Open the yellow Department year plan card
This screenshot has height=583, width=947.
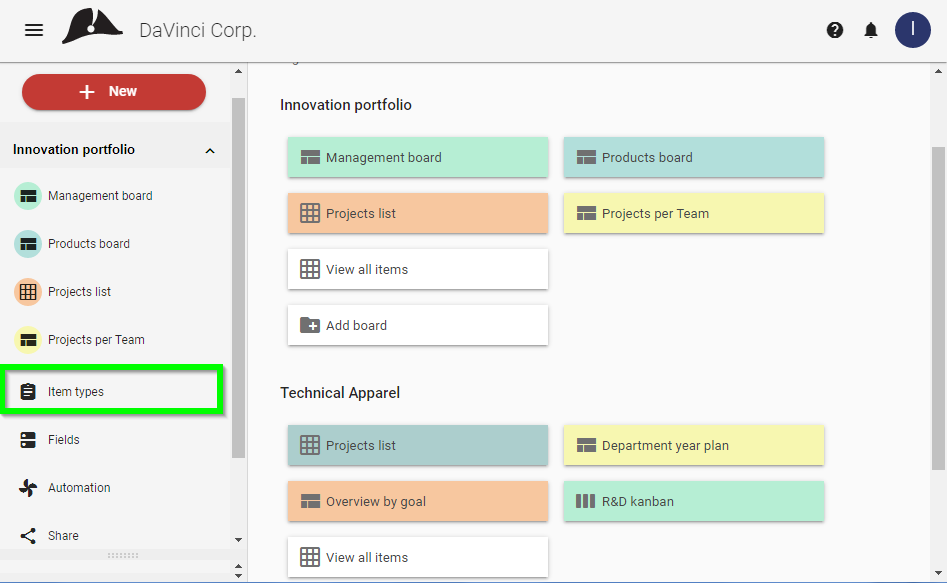[x=694, y=445]
